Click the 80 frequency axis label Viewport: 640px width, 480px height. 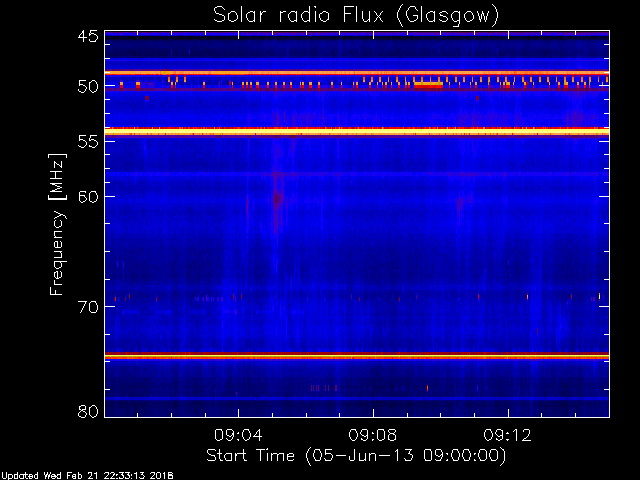(x=88, y=411)
